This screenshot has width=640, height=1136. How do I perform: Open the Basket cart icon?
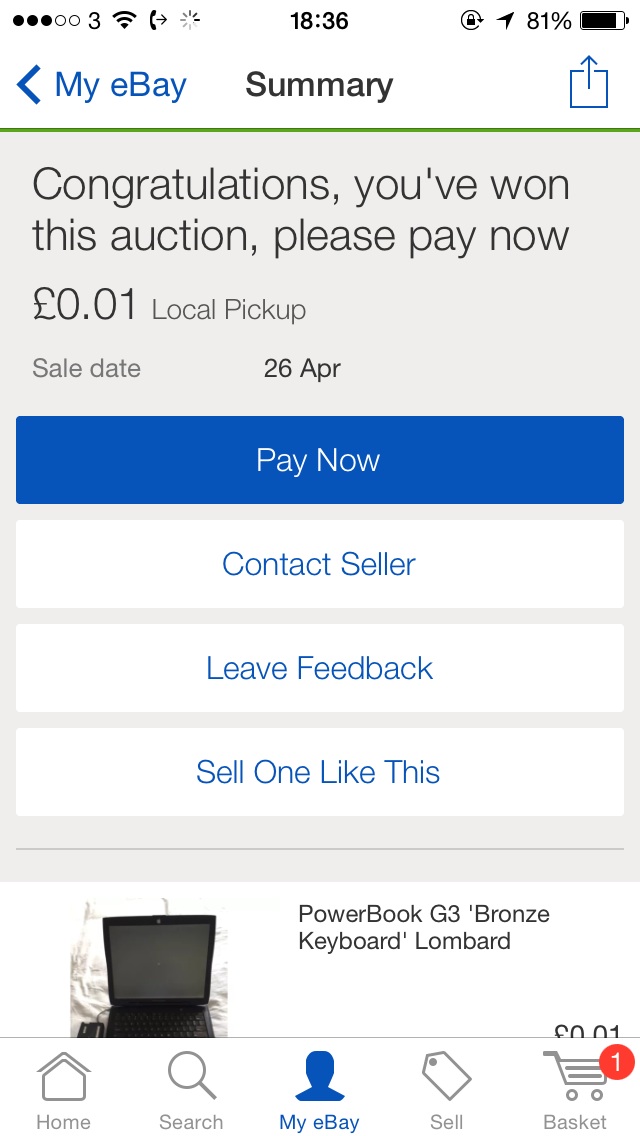point(572,1080)
